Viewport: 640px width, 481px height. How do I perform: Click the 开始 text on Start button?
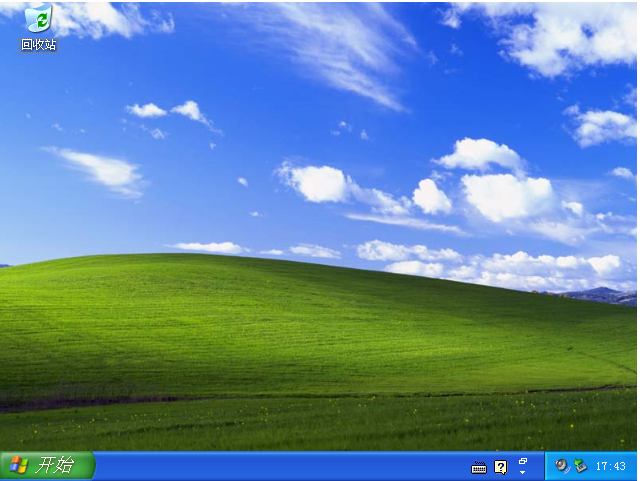(55, 465)
